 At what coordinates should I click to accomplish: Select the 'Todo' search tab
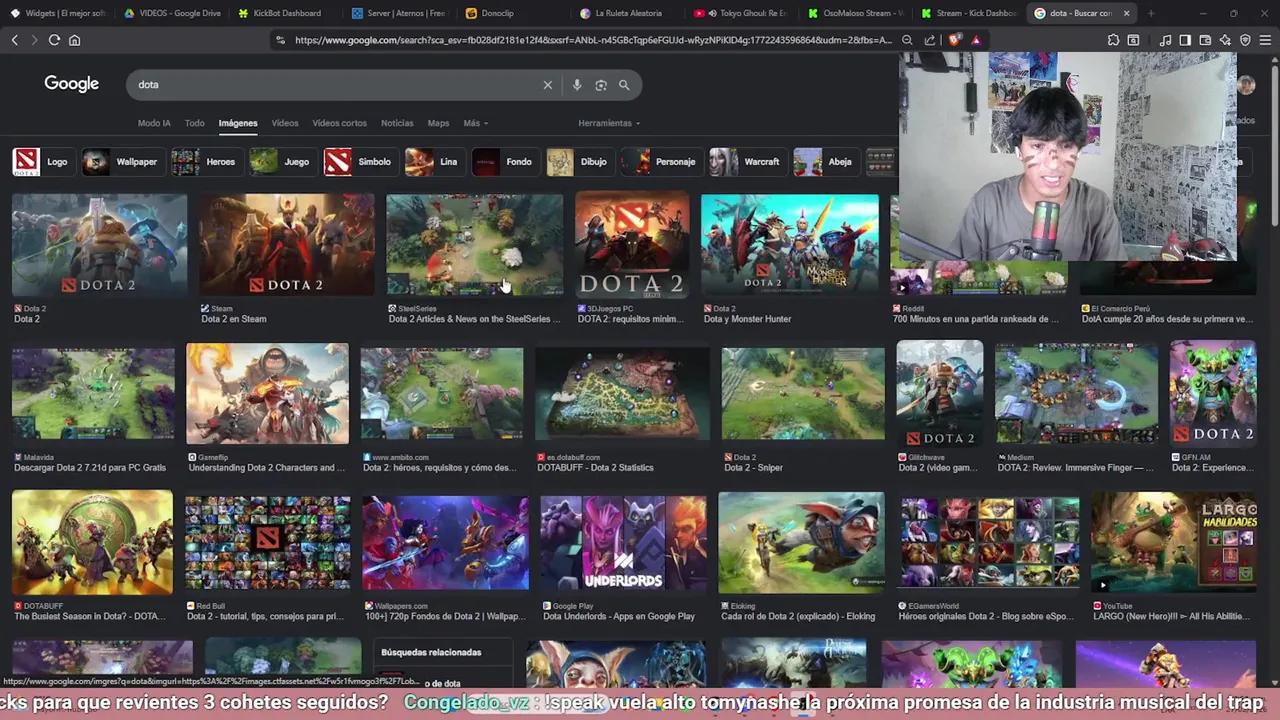(x=194, y=123)
